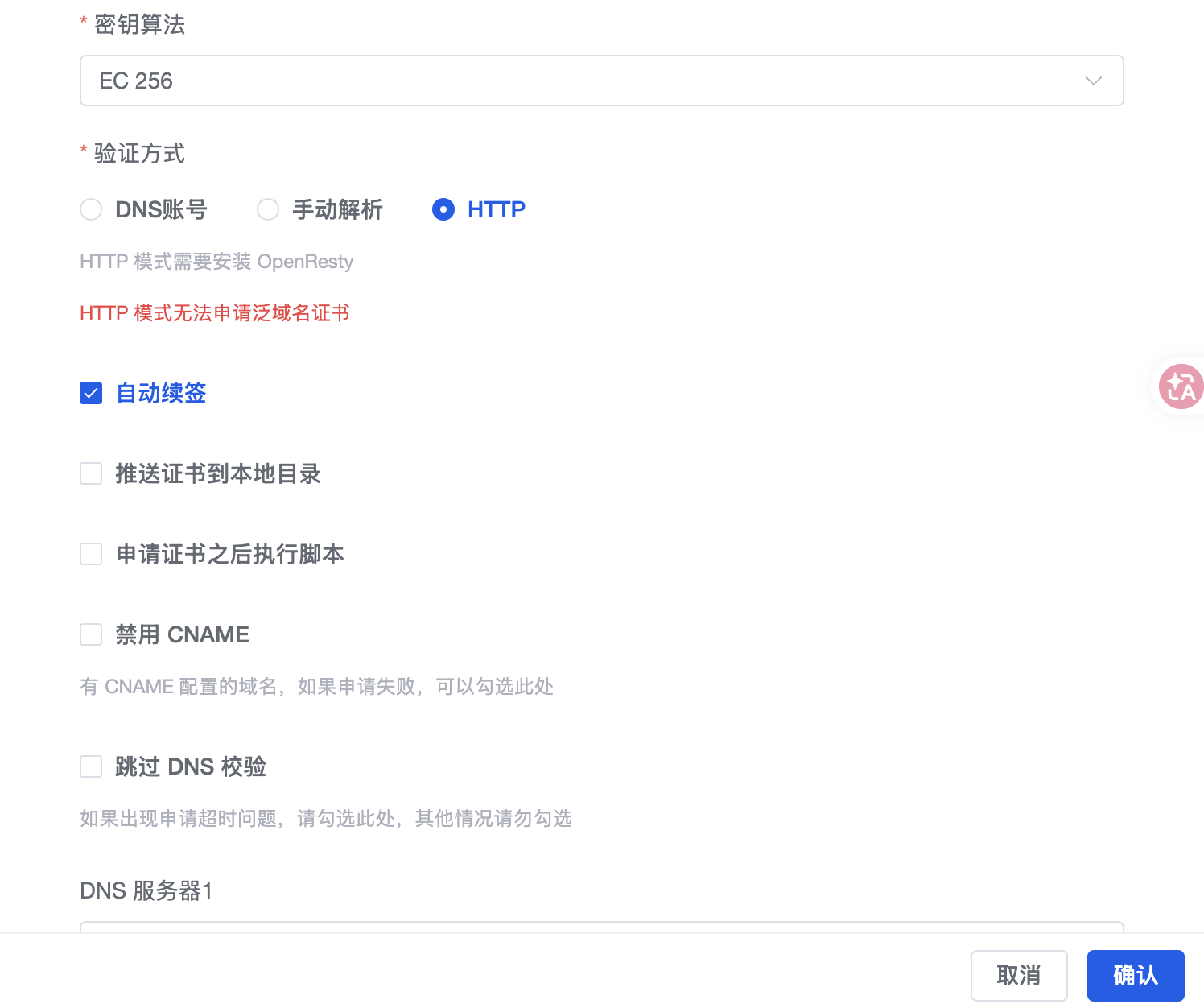The height and width of the screenshot is (1008, 1204).
Task: Click the 取消 button
Action: point(1019,975)
